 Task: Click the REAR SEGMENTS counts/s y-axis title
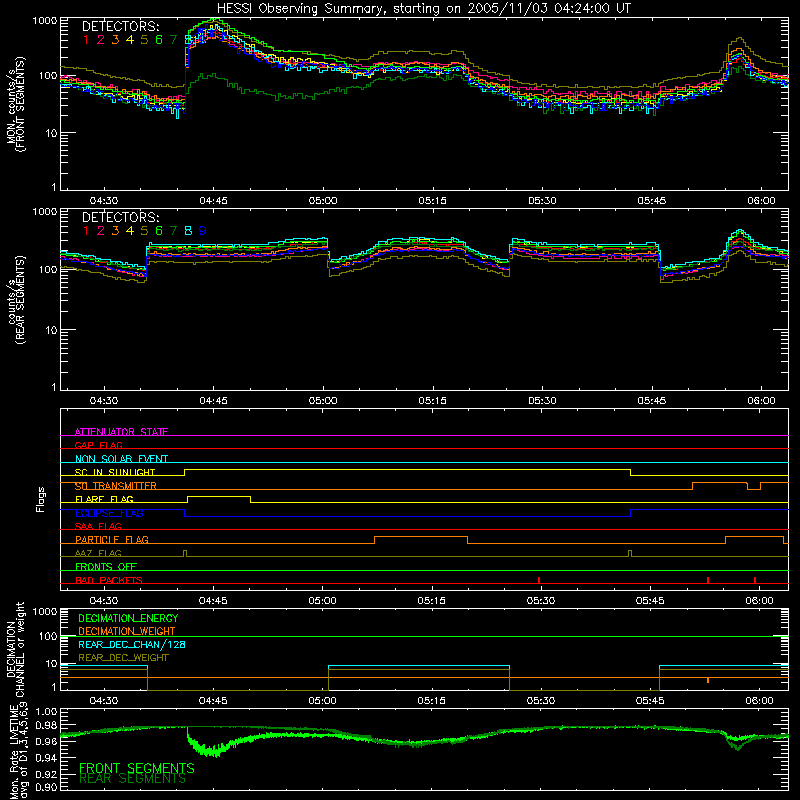pos(15,300)
